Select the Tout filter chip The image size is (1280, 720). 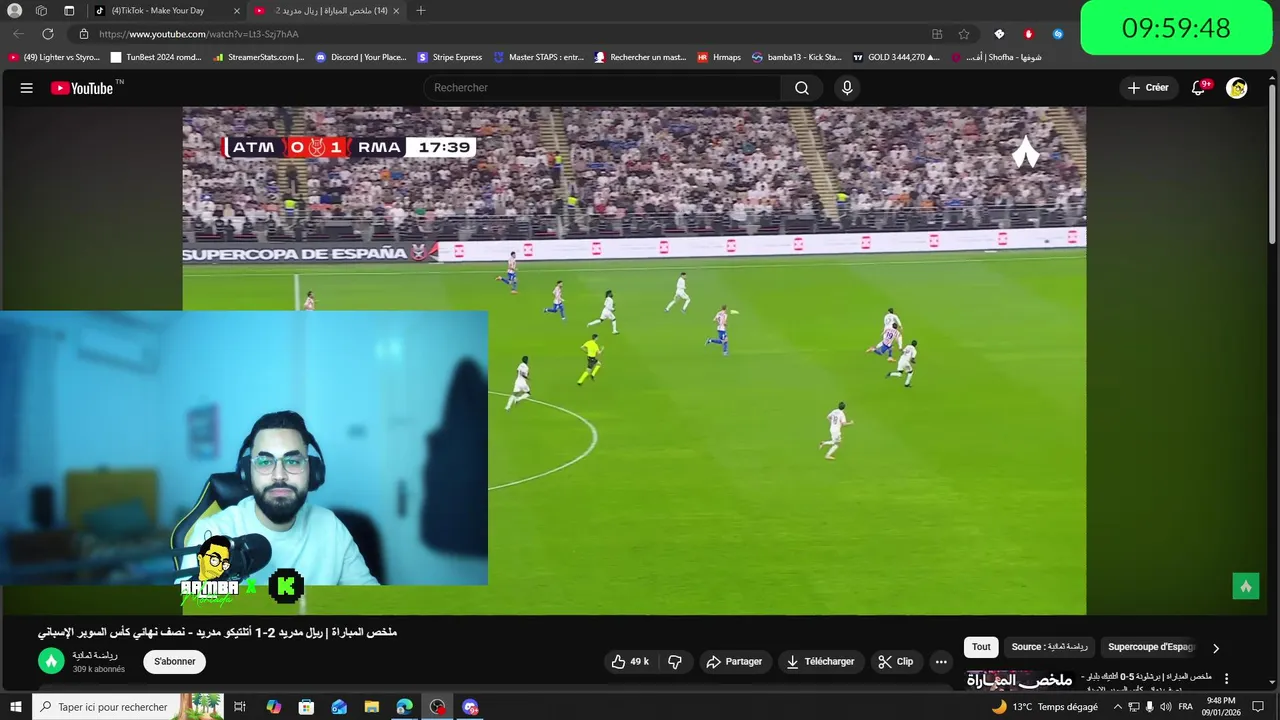point(981,647)
